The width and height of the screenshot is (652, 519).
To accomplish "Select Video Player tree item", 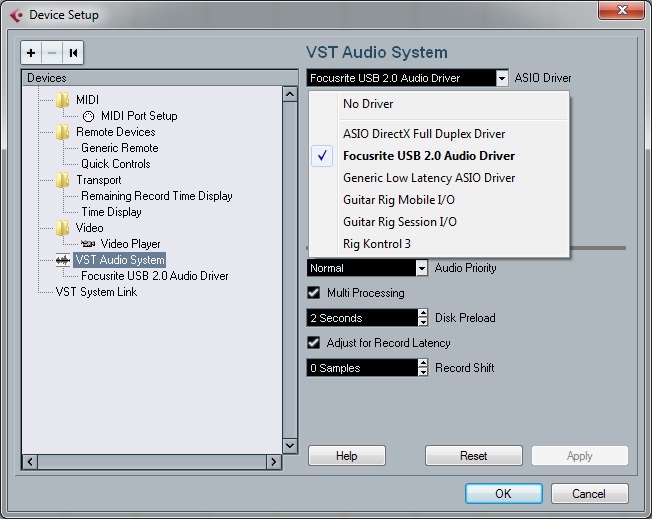I will click(131, 244).
